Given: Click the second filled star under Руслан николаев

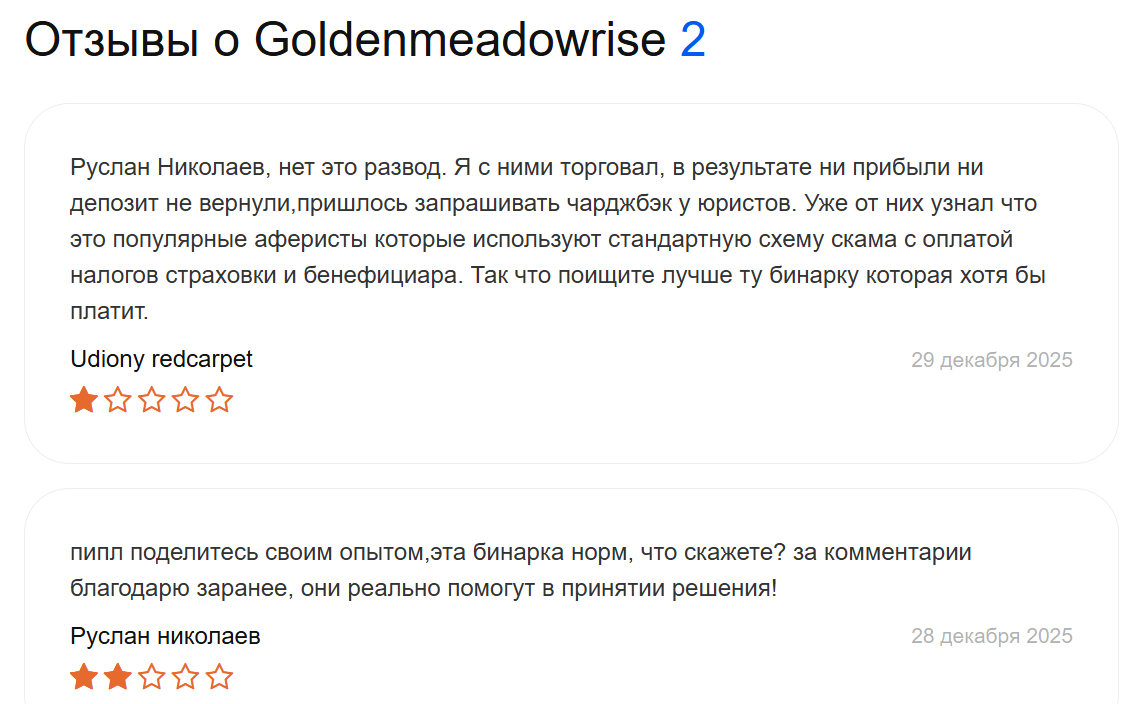Looking at the screenshot, I should (x=118, y=677).
